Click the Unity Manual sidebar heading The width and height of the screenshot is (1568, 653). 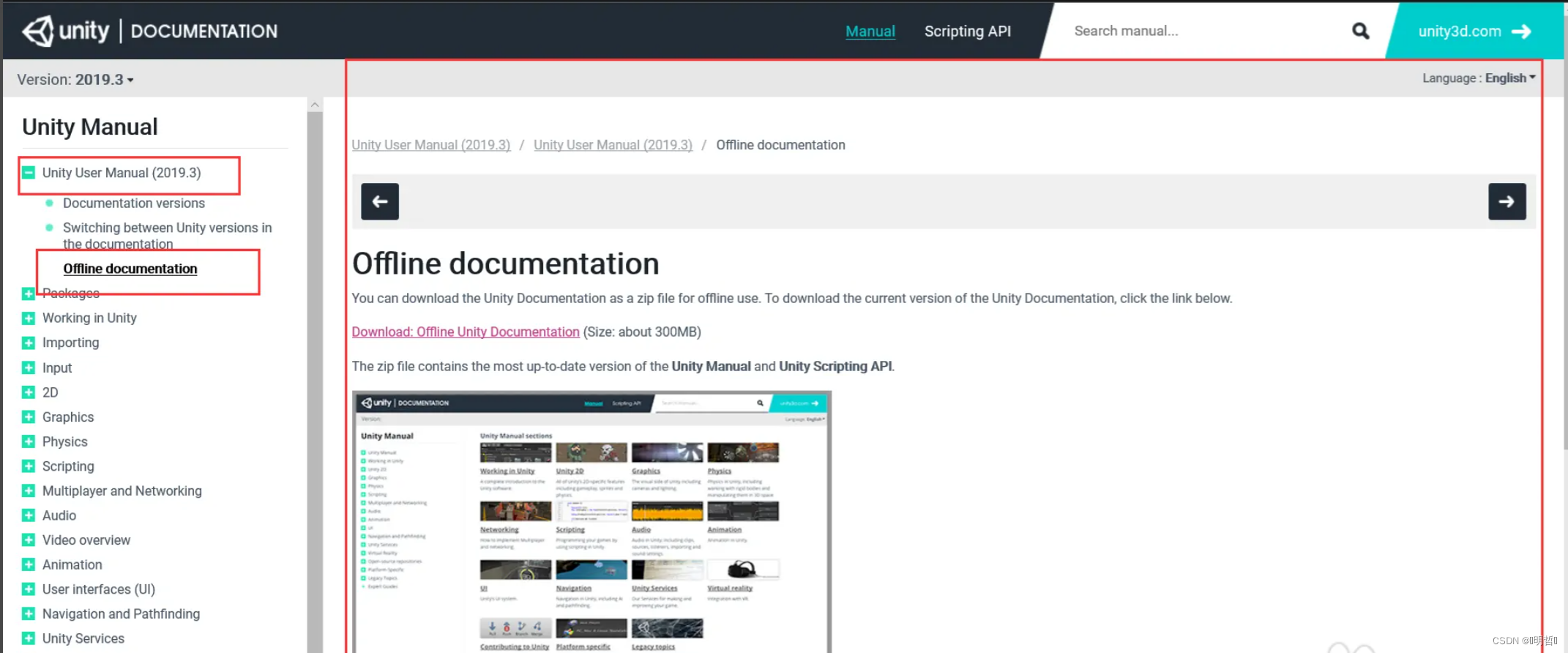(89, 127)
